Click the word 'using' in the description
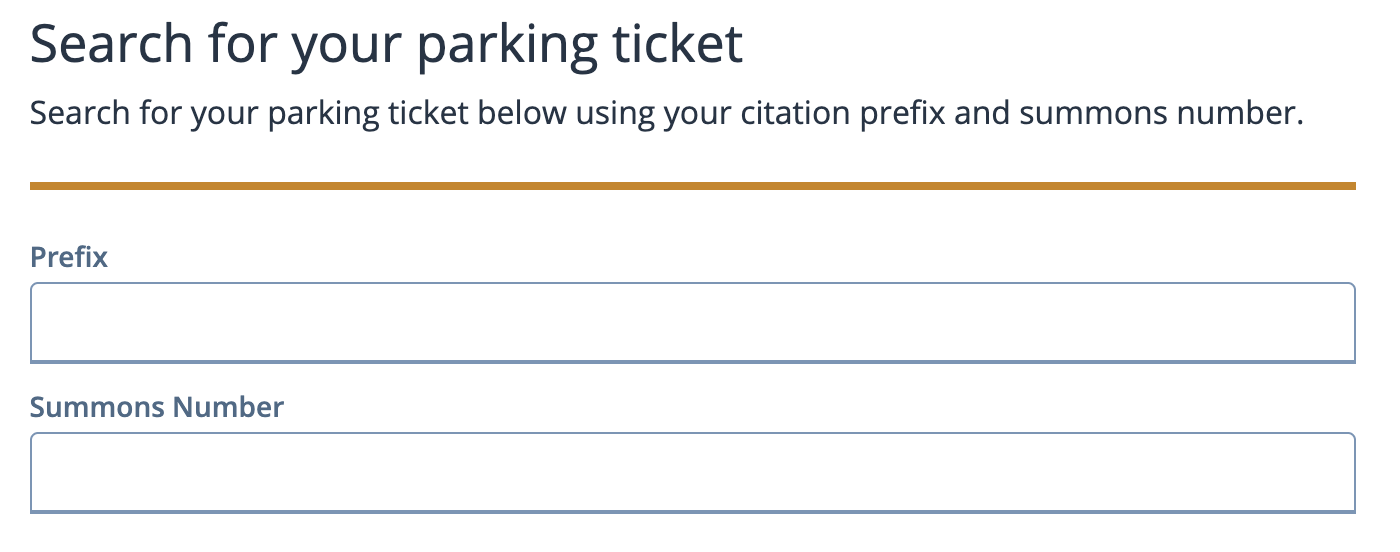Image resolution: width=1400 pixels, height=552 pixels. tap(611, 114)
